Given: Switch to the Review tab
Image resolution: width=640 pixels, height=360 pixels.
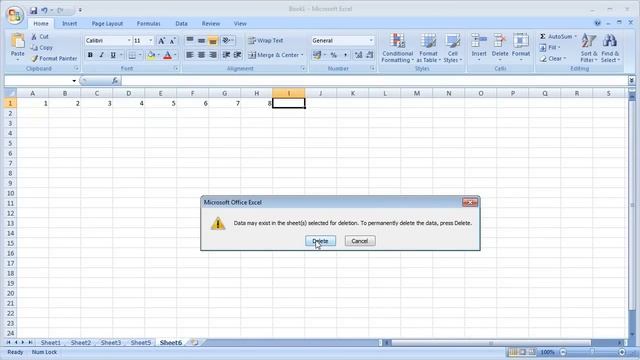Looking at the screenshot, I should coord(211,24).
